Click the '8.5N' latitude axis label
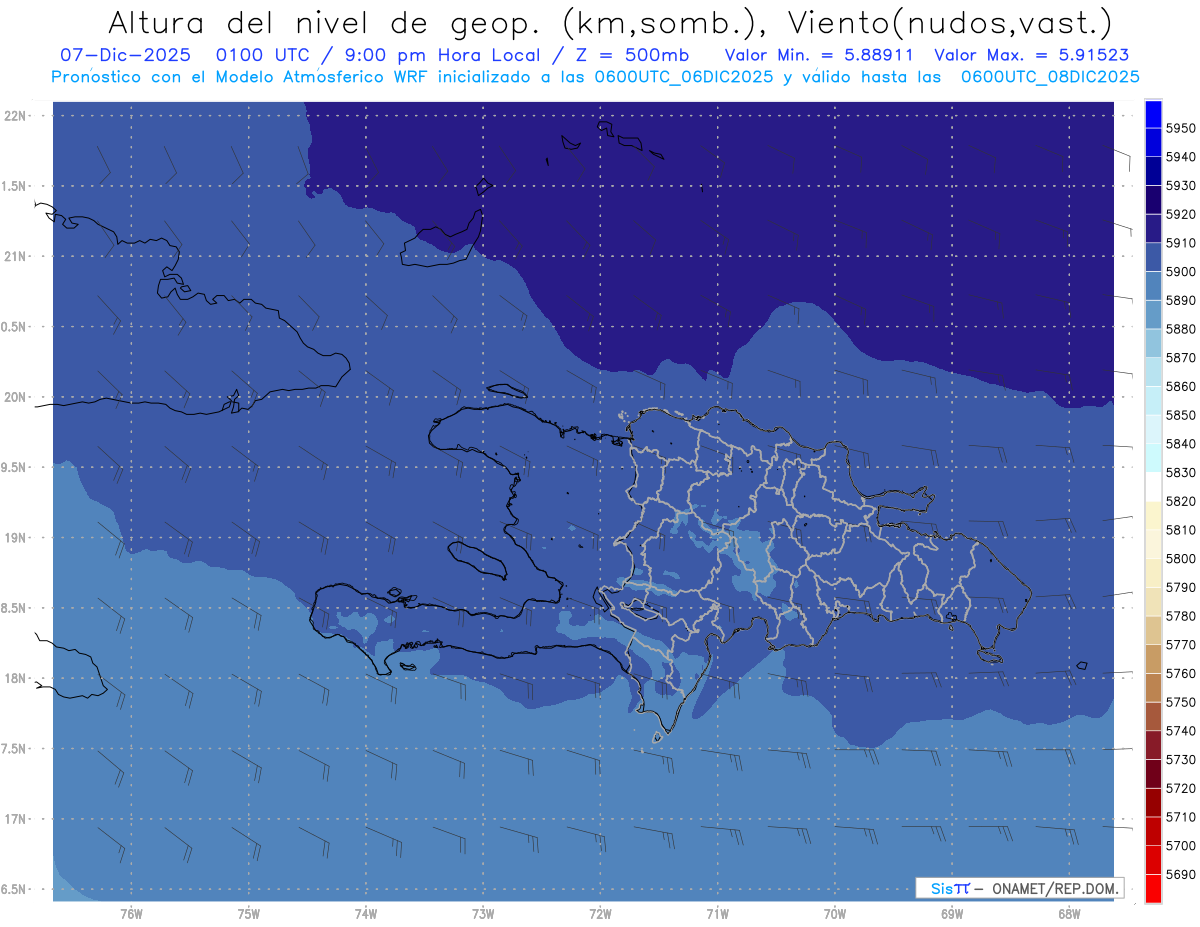1200x927 pixels. (x=15, y=608)
